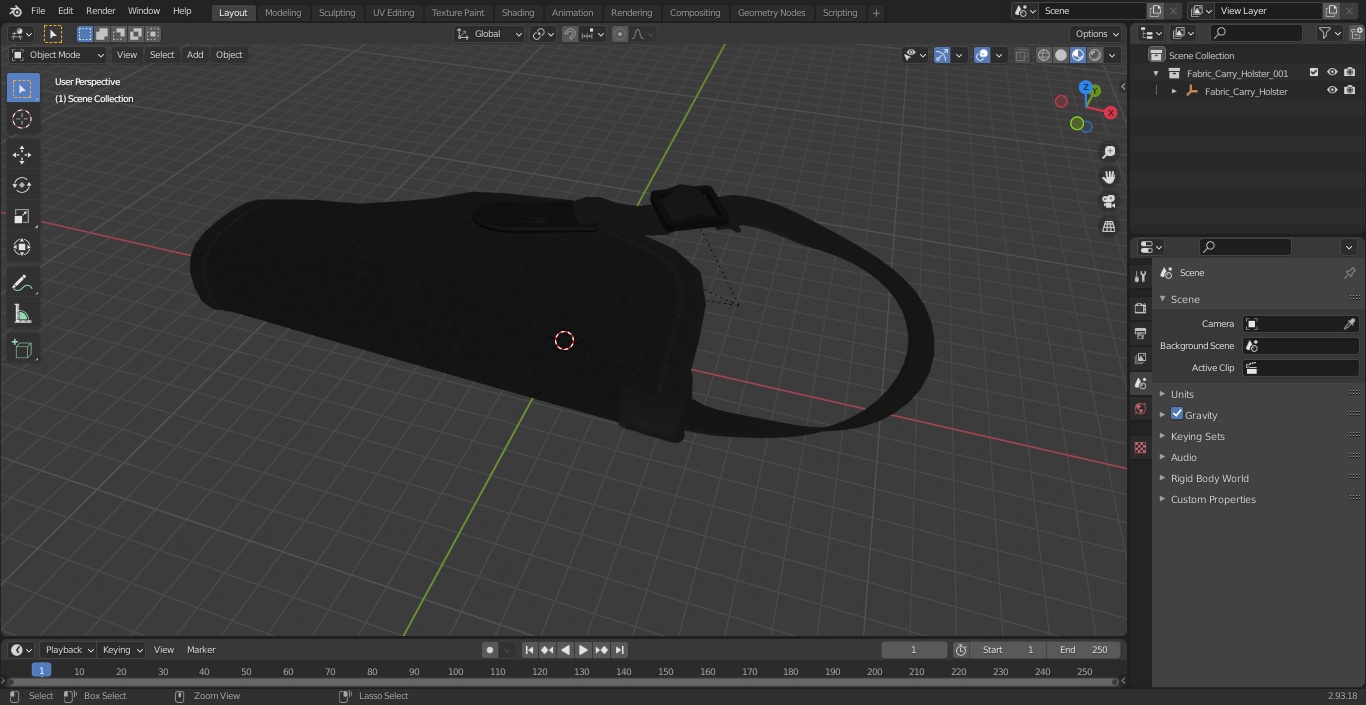
Task: Jump to timeline start frame
Action: 529,650
